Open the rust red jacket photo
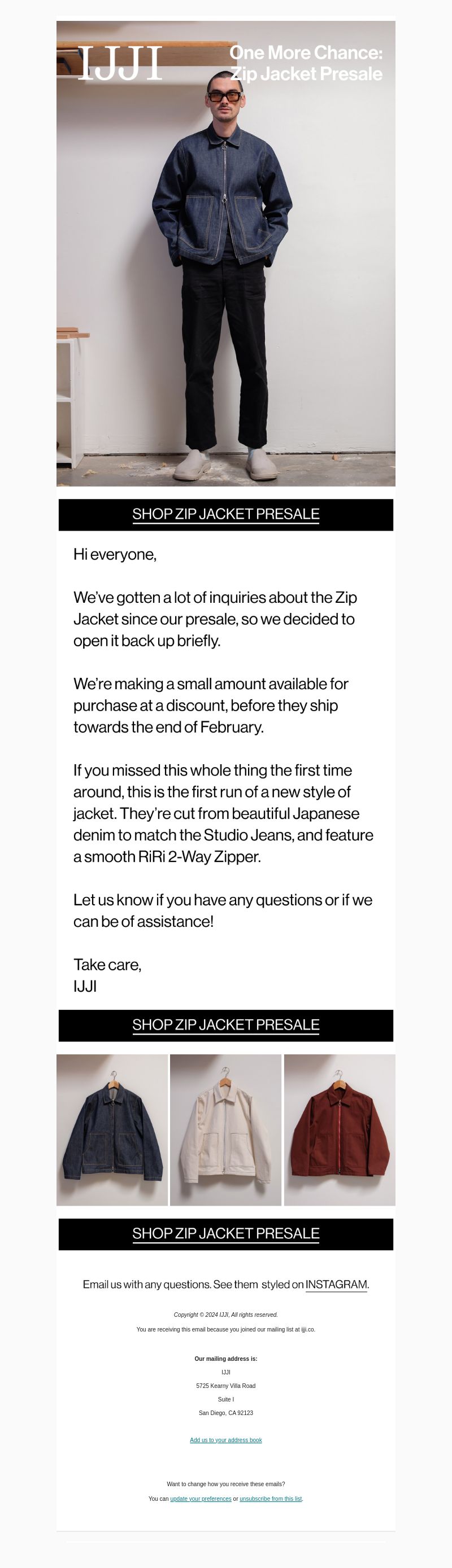The image size is (452, 1568). [340, 1130]
